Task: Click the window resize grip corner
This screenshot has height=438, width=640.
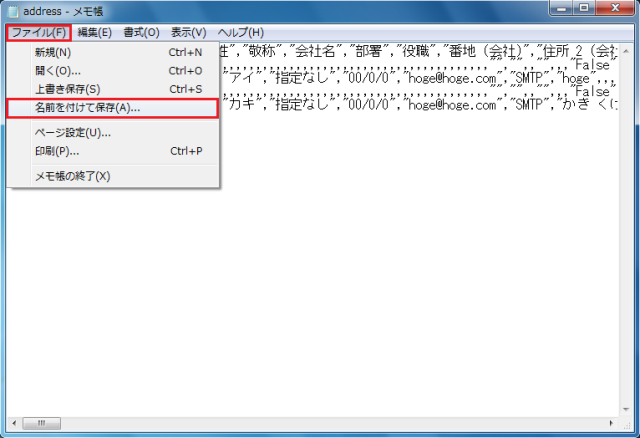Action: click(x=627, y=425)
